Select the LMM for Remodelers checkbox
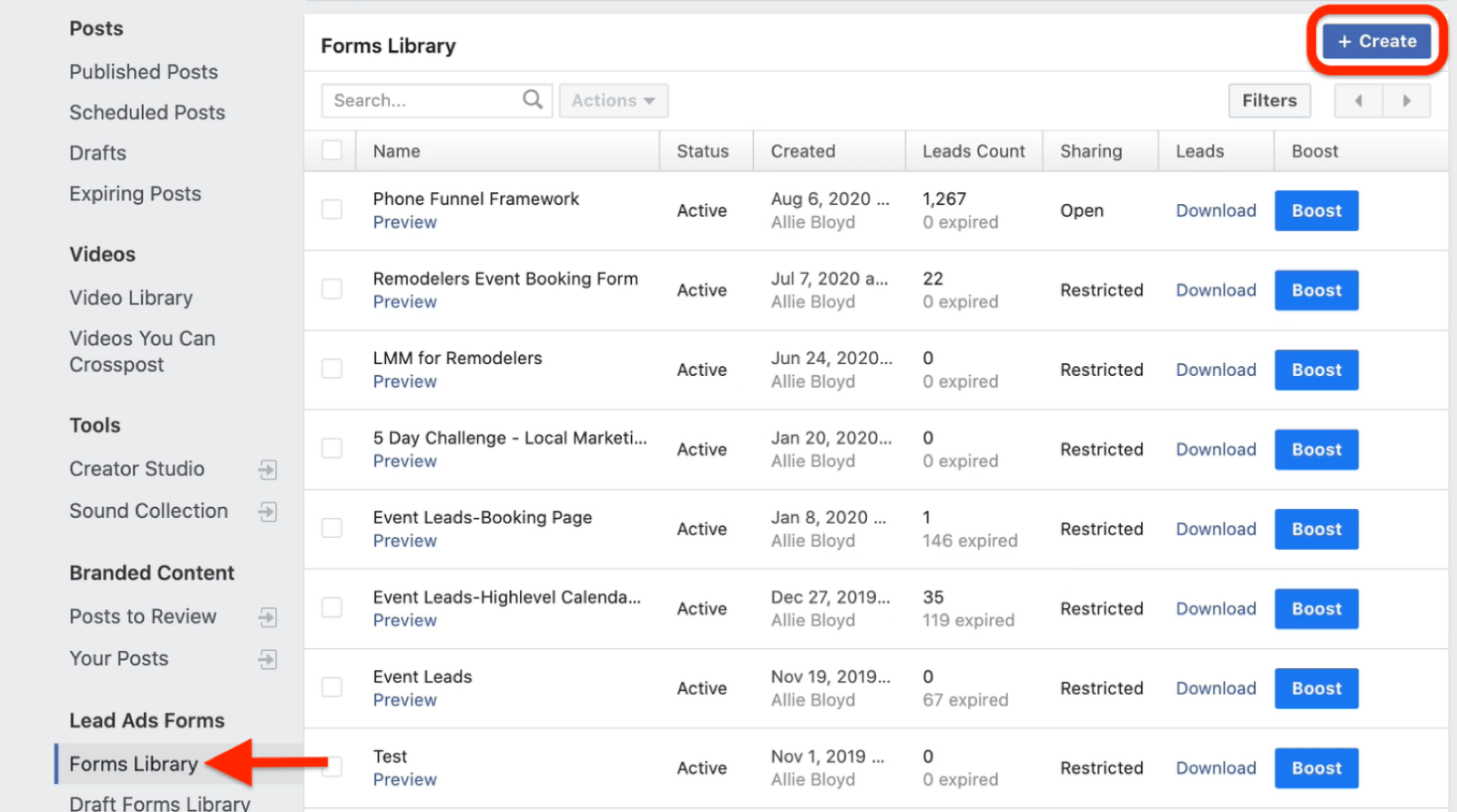The width and height of the screenshot is (1457, 812). (x=332, y=369)
